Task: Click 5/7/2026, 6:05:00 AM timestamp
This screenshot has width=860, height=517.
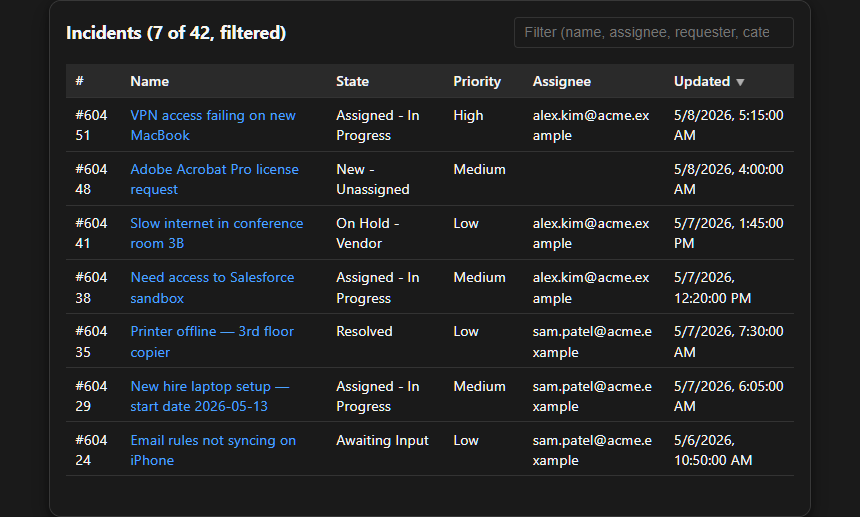Action: pos(728,396)
